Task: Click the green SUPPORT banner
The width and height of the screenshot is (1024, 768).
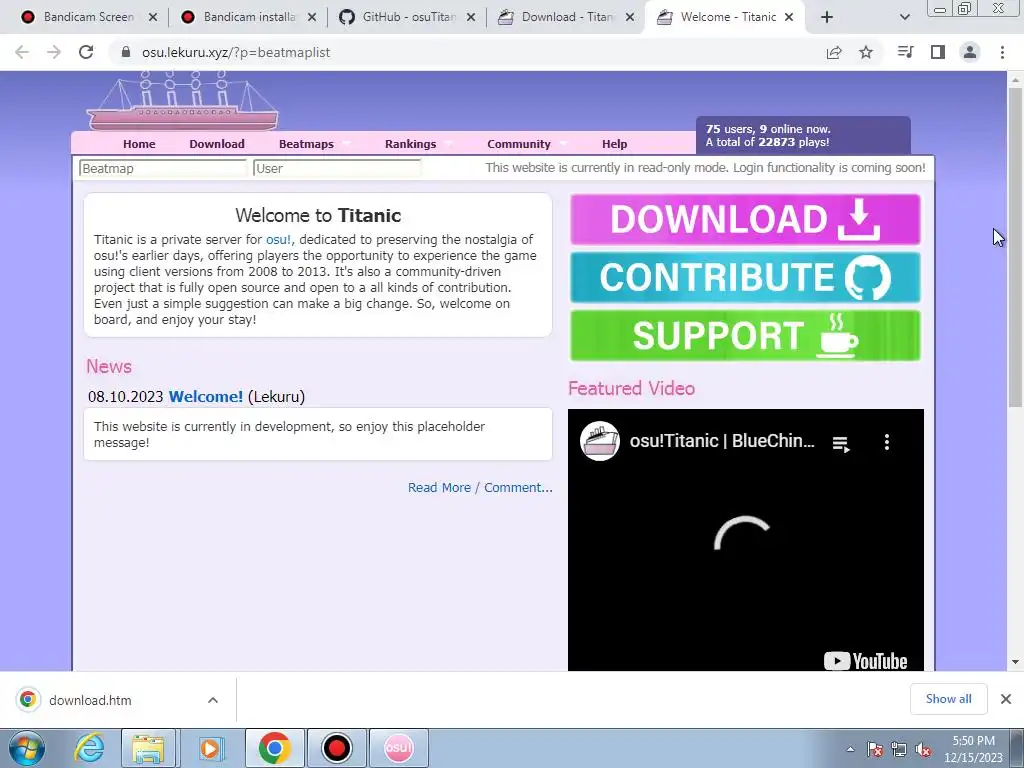Action: click(745, 335)
